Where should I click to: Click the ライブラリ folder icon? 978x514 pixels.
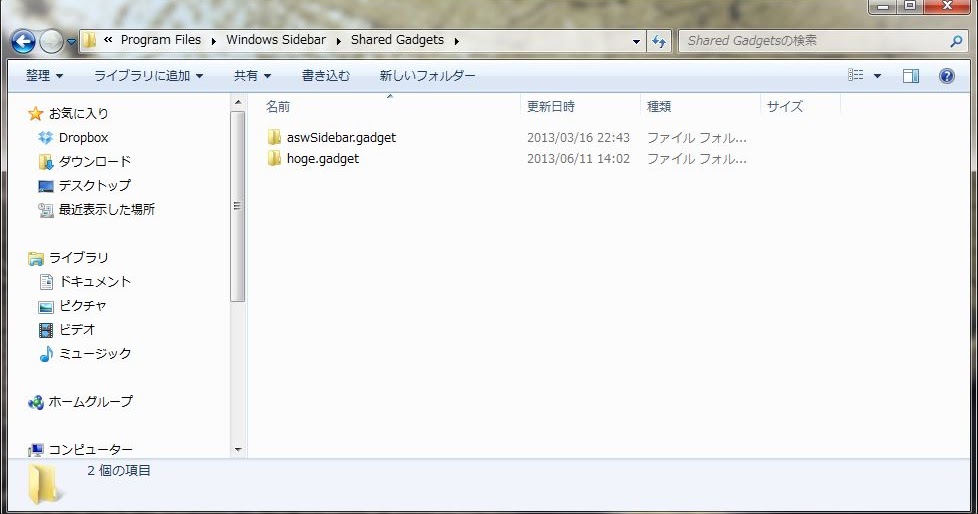(x=36, y=258)
